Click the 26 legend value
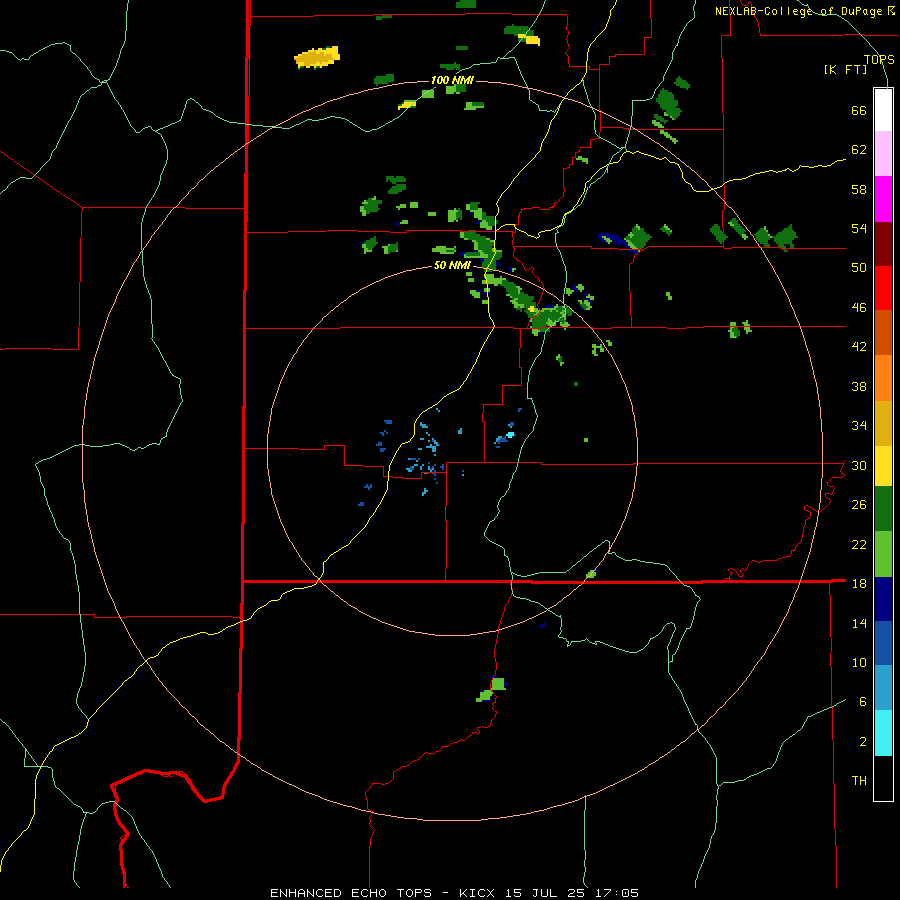 [859, 505]
